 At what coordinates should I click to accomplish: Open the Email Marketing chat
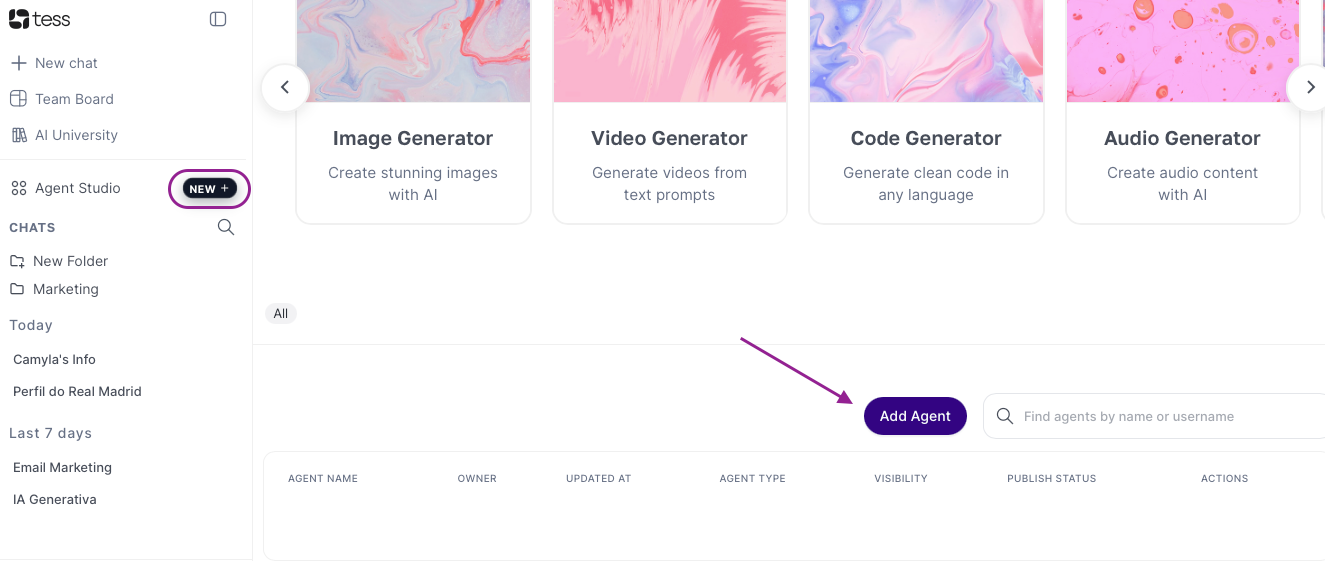(x=62, y=467)
